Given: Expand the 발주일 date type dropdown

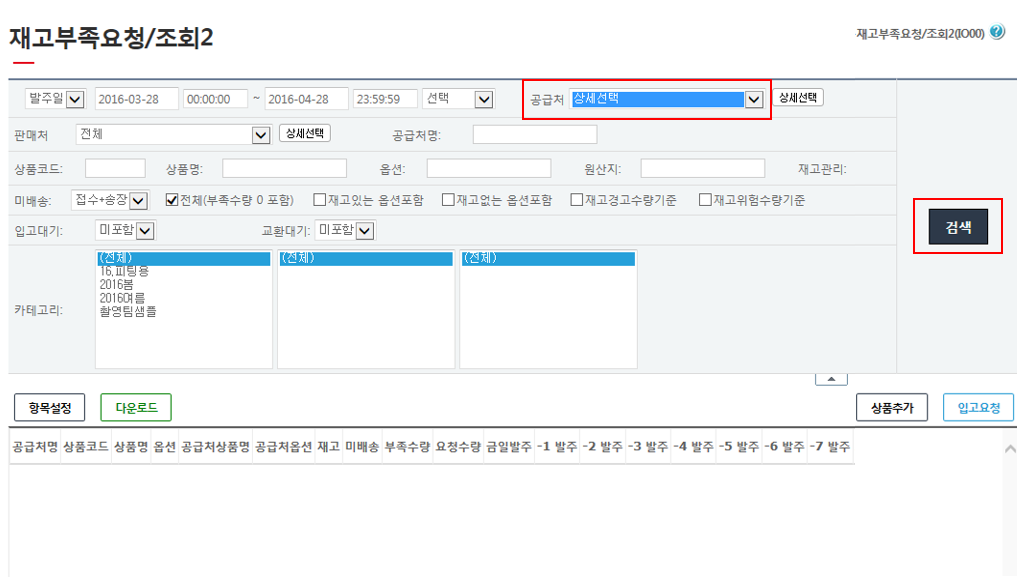Looking at the screenshot, I should click(76, 99).
